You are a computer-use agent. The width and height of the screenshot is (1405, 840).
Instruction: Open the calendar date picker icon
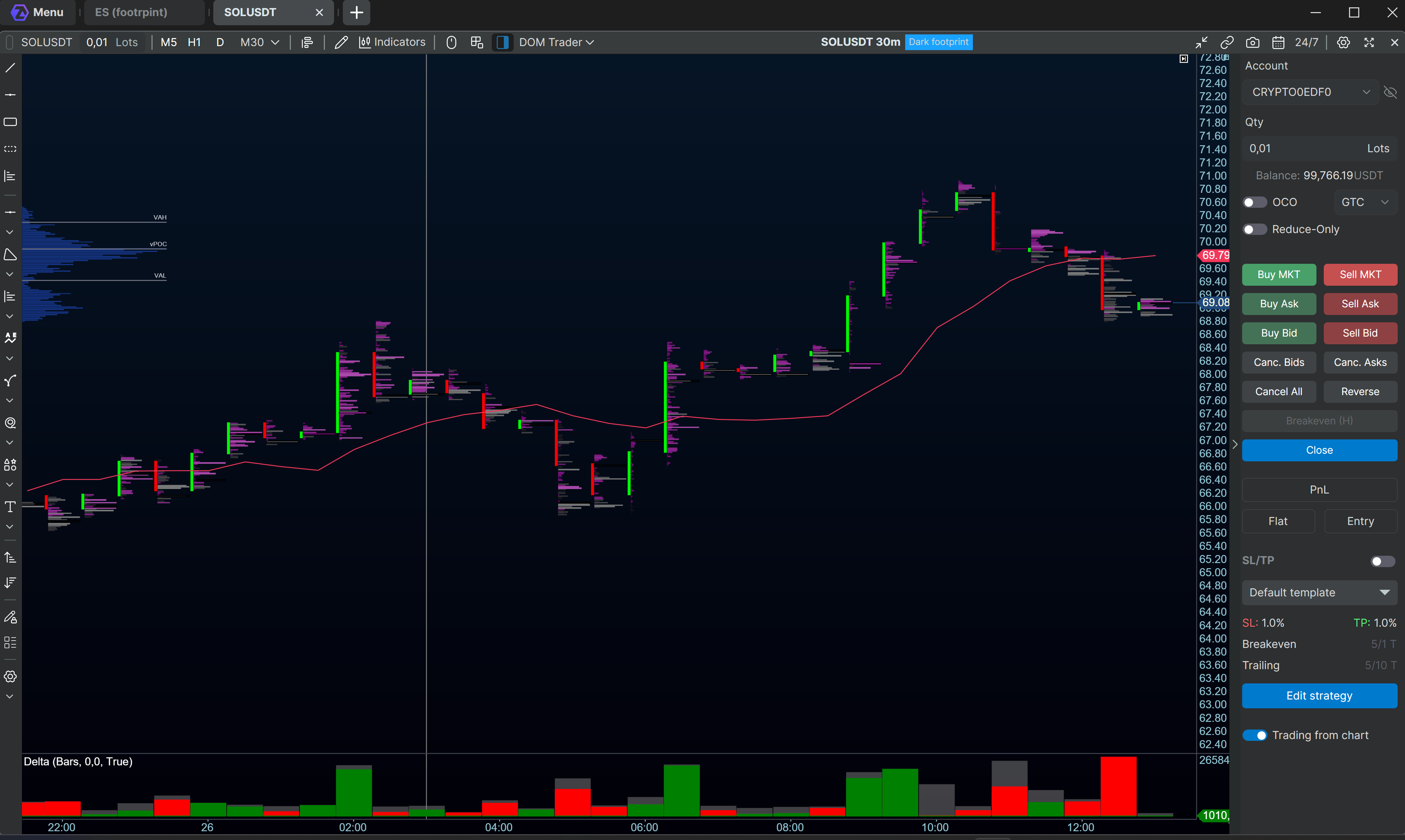1278,42
